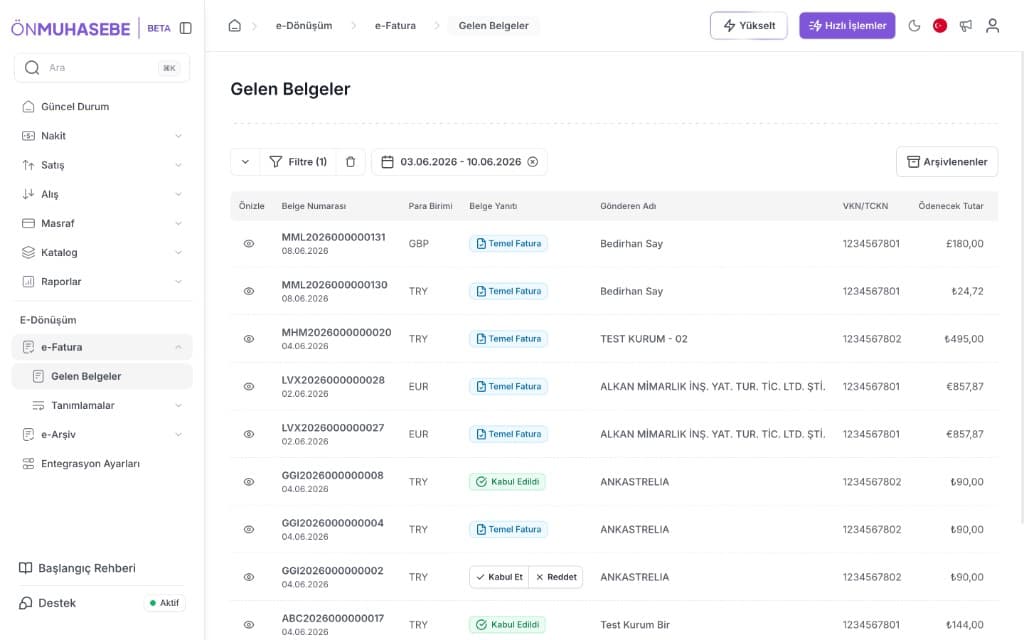Click Temel Fatura badge for GGI2026000000004
Viewport: 1024px width, 640px height.
508,530
